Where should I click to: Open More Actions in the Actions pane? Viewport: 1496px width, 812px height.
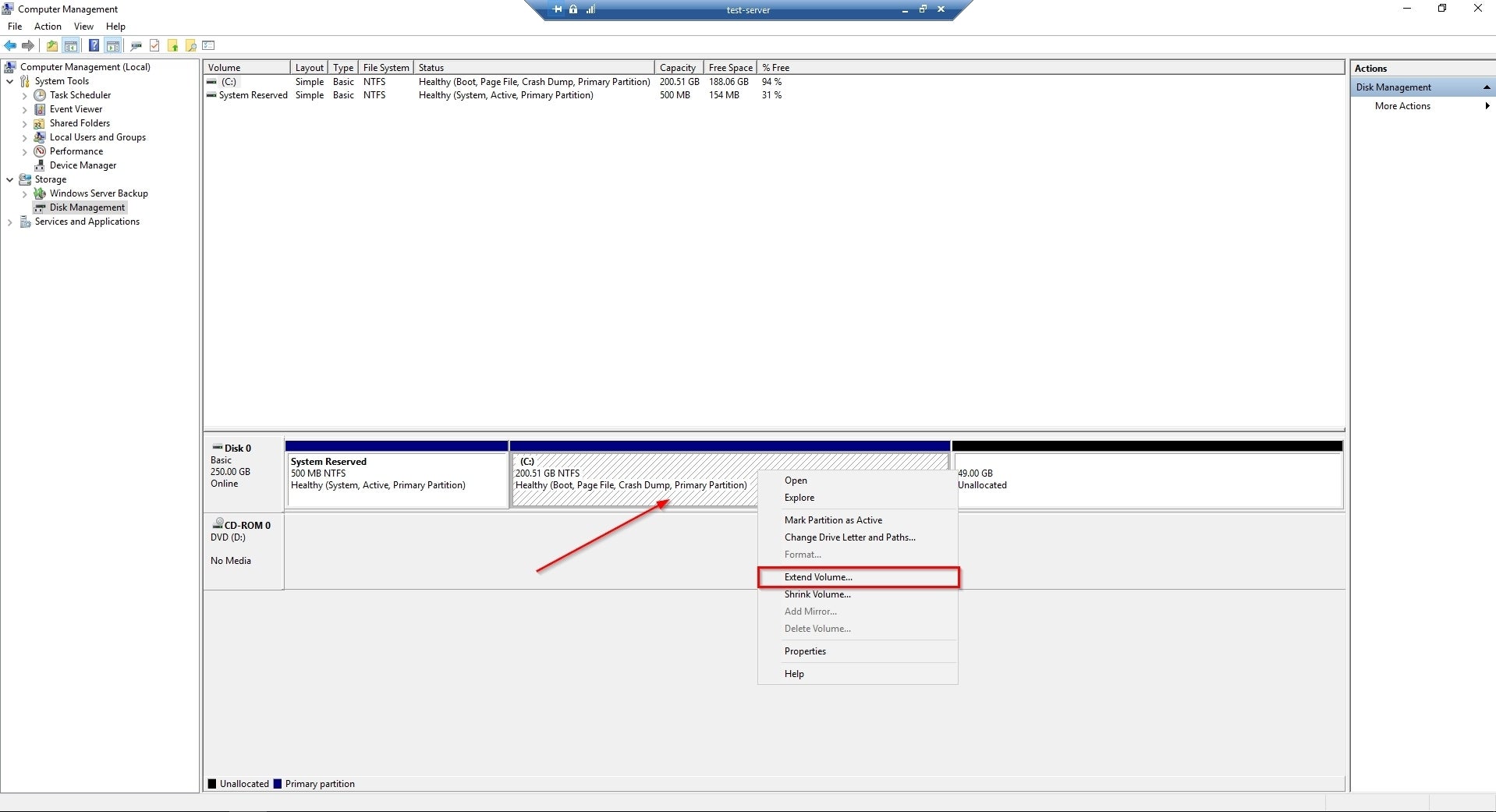(1402, 106)
